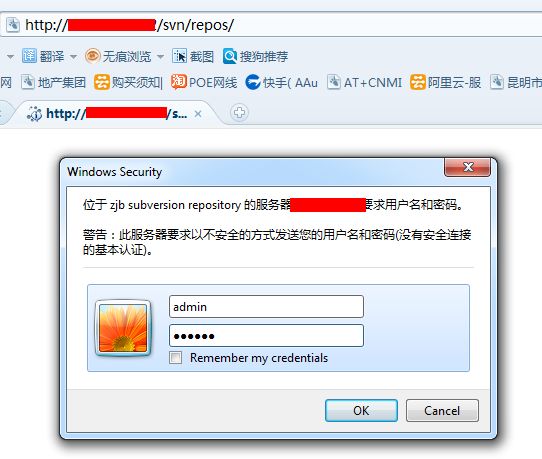The height and width of the screenshot is (459, 542).
Task: Open the 阿里云-服 bookmark
Action: coord(446,83)
